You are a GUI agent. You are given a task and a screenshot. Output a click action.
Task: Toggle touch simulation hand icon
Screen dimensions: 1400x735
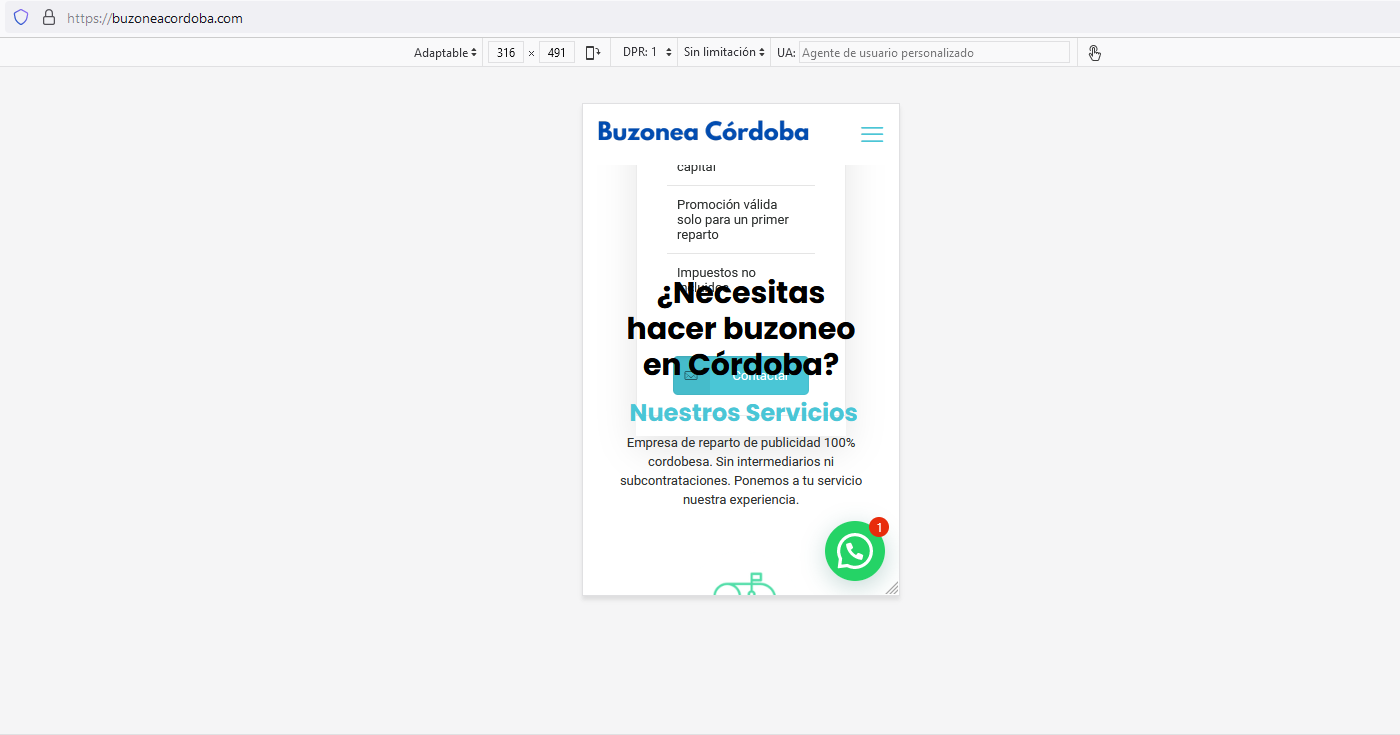(1095, 53)
